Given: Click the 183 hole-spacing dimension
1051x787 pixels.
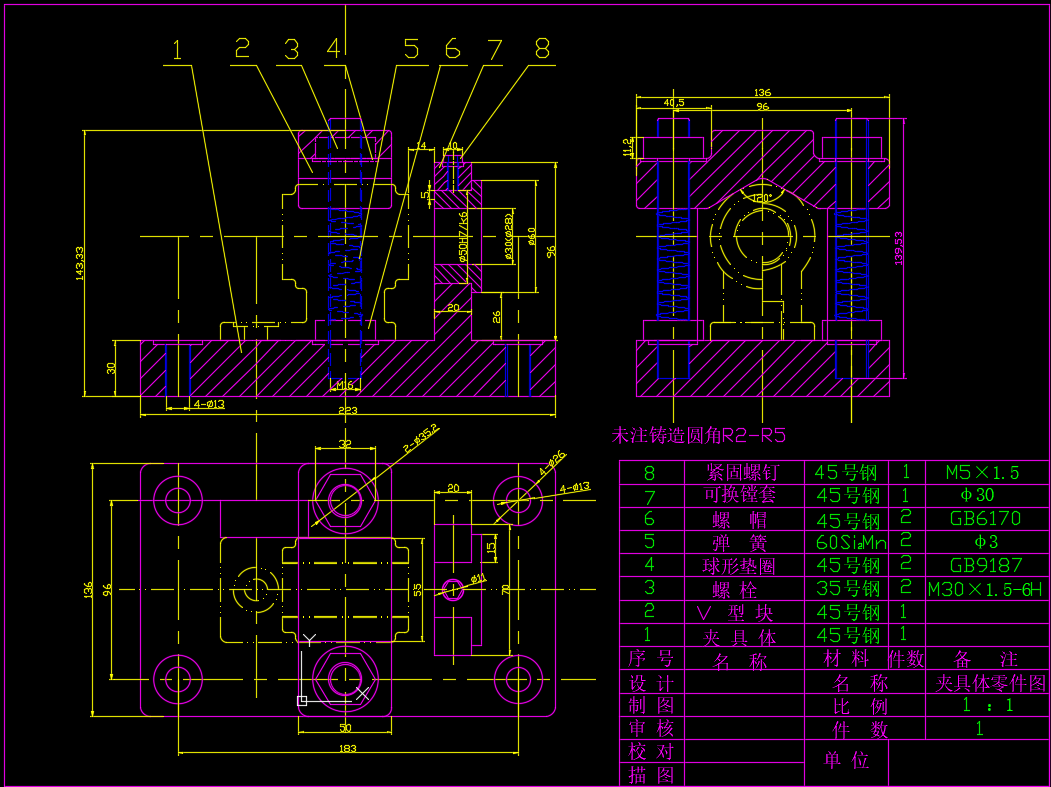Looking at the screenshot, I should [x=348, y=748].
